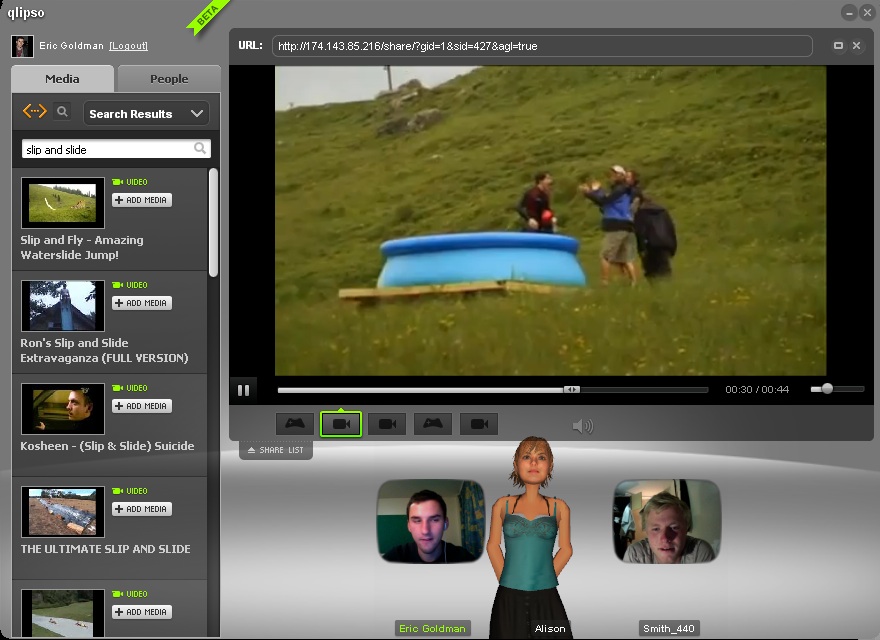Click the magnifier icon beside Search Results
Viewport: 880px width, 640px height.
click(x=62, y=112)
